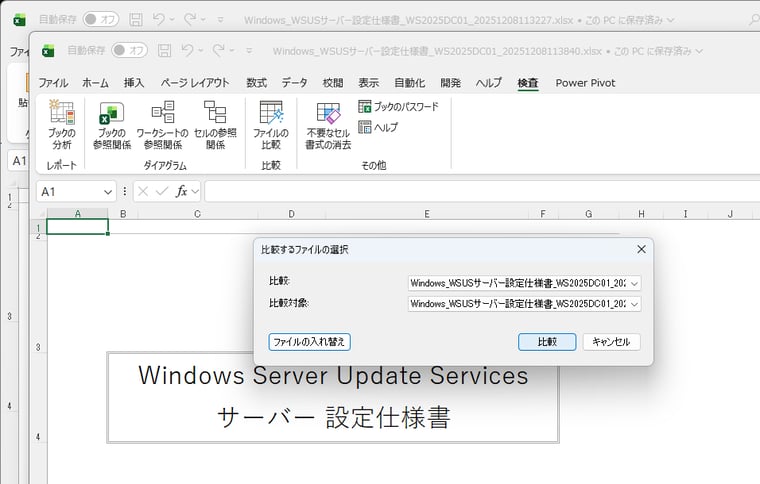The height and width of the screenshot is (484, 760).
Task: Click the insert function fx icon
Action: point(181,191)
